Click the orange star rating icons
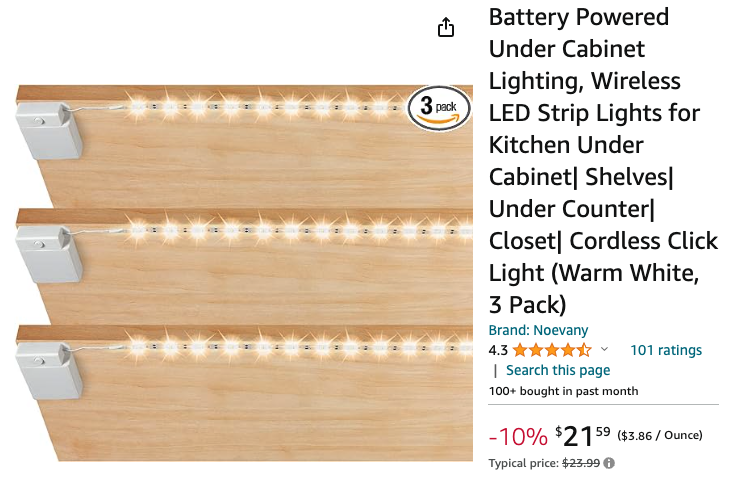The height and width of the screenshot is (480, 742). click(553, 350)
